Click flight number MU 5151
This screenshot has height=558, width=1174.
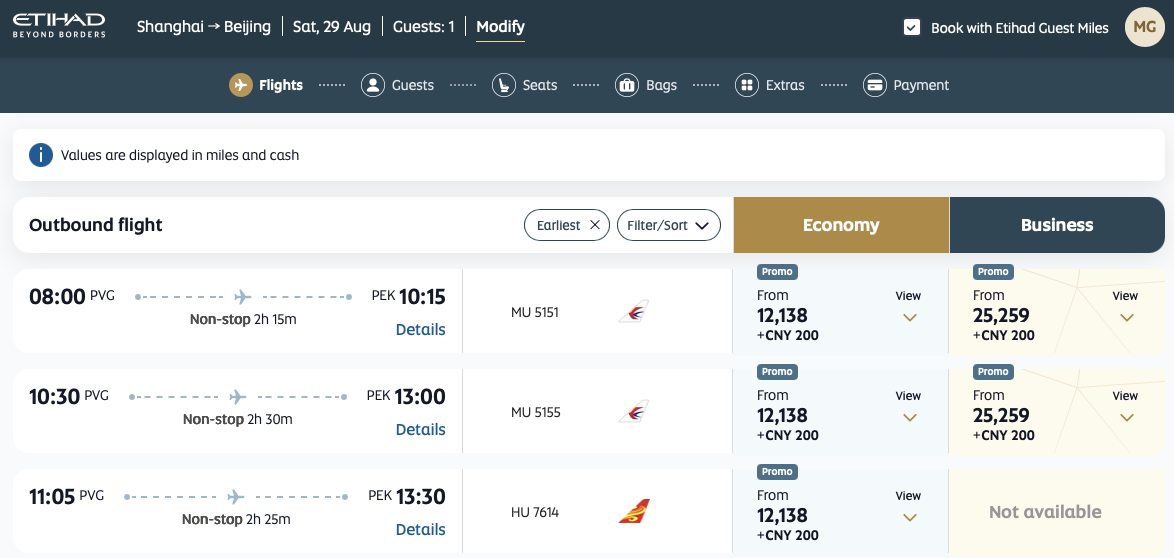535,312
